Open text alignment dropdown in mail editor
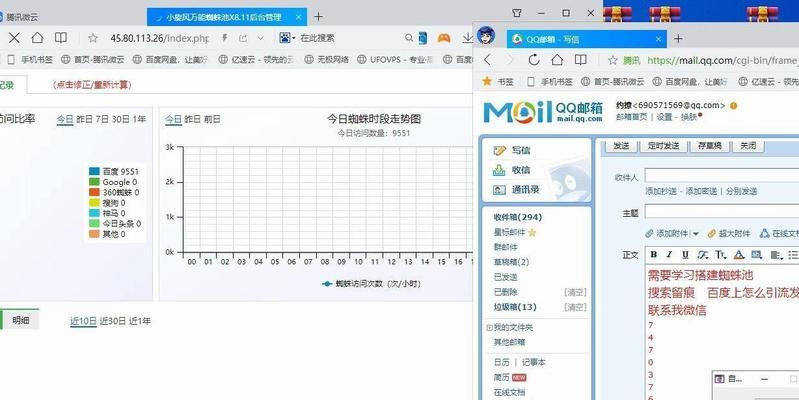The image size is (799, 400). (776, 255)
